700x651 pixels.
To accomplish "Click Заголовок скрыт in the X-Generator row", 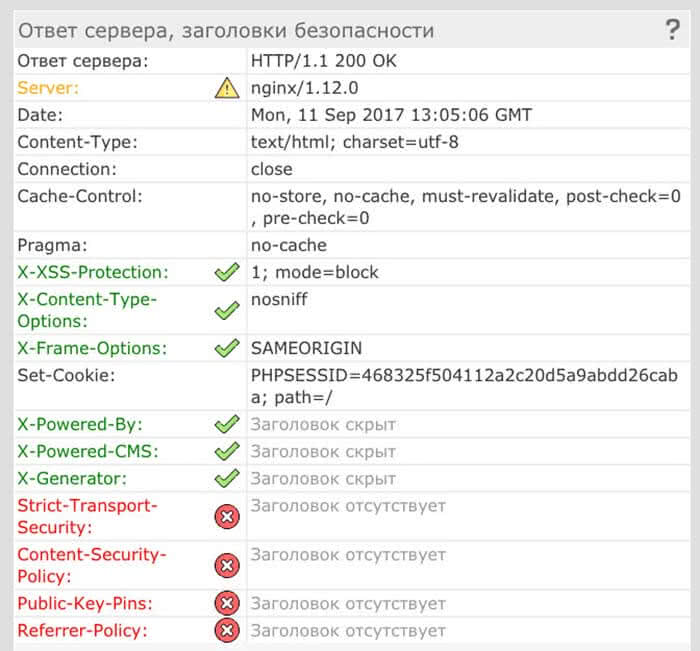I will point(323,479).
